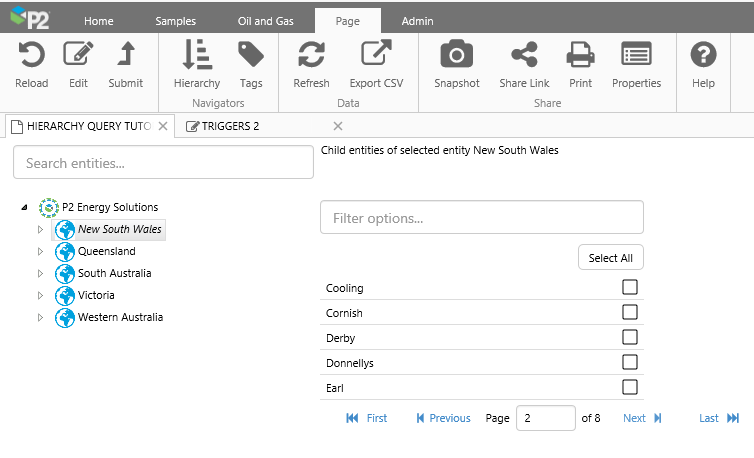Open Edit mode with the pencil icon
The height and width of the screenshot is (458, 754).
point(78,56)
